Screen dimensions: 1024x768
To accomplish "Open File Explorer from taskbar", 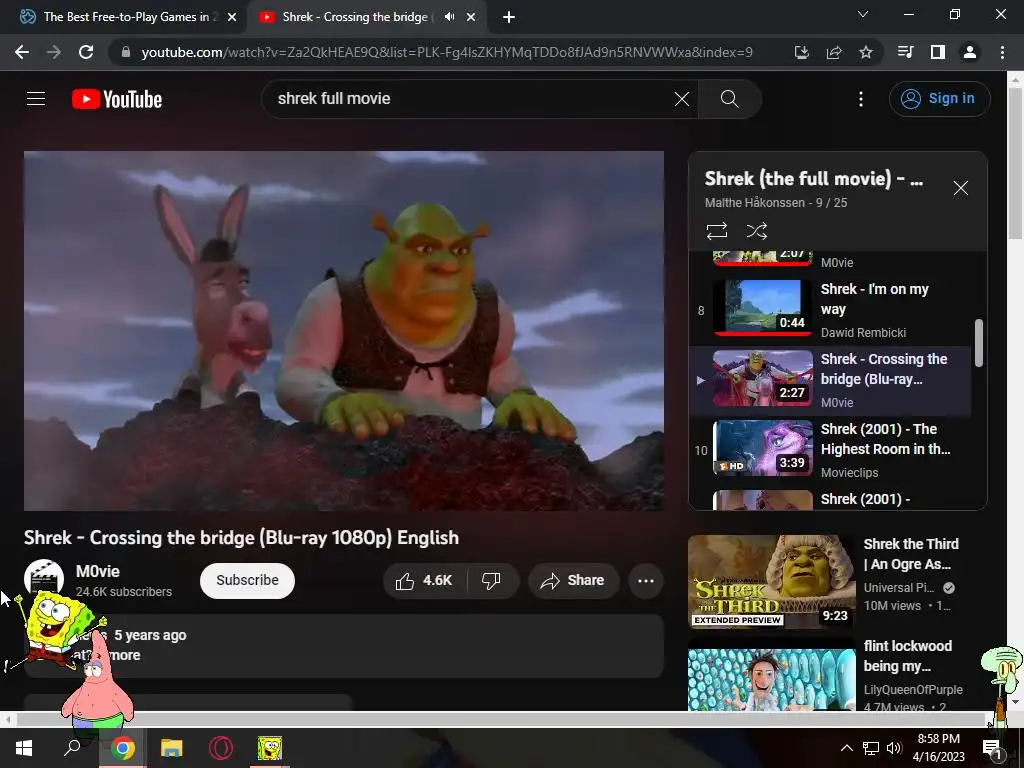I will 171,748.
